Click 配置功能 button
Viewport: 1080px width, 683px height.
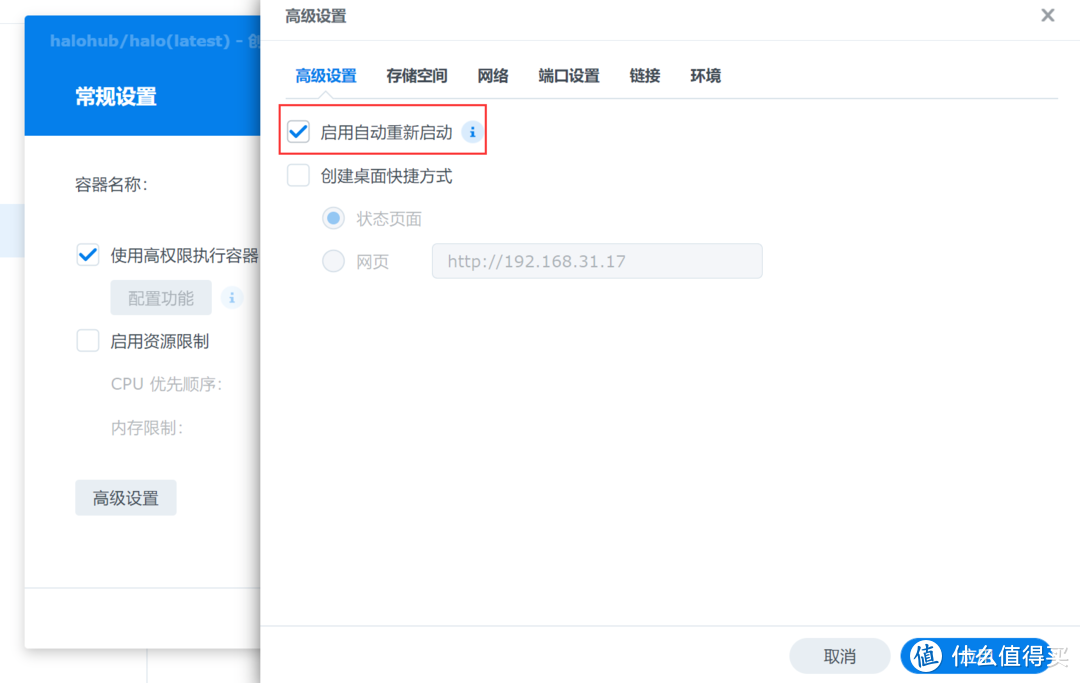[161, 297]
